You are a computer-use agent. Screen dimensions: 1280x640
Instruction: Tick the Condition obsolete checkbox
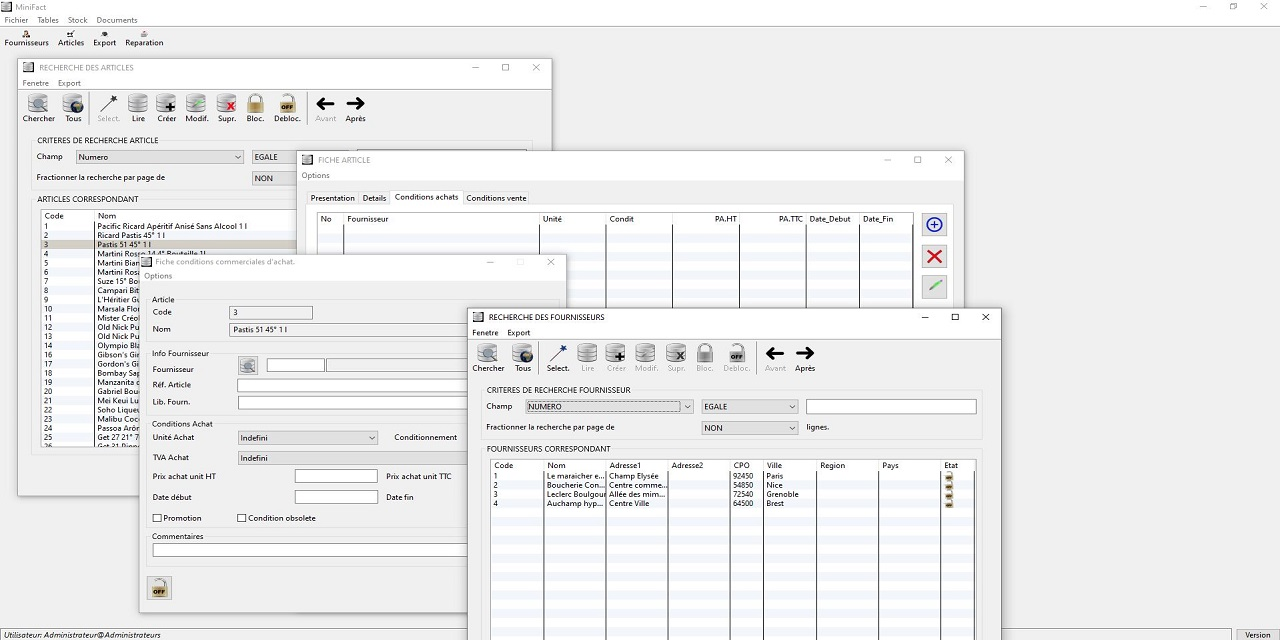(x=241, y=518)
